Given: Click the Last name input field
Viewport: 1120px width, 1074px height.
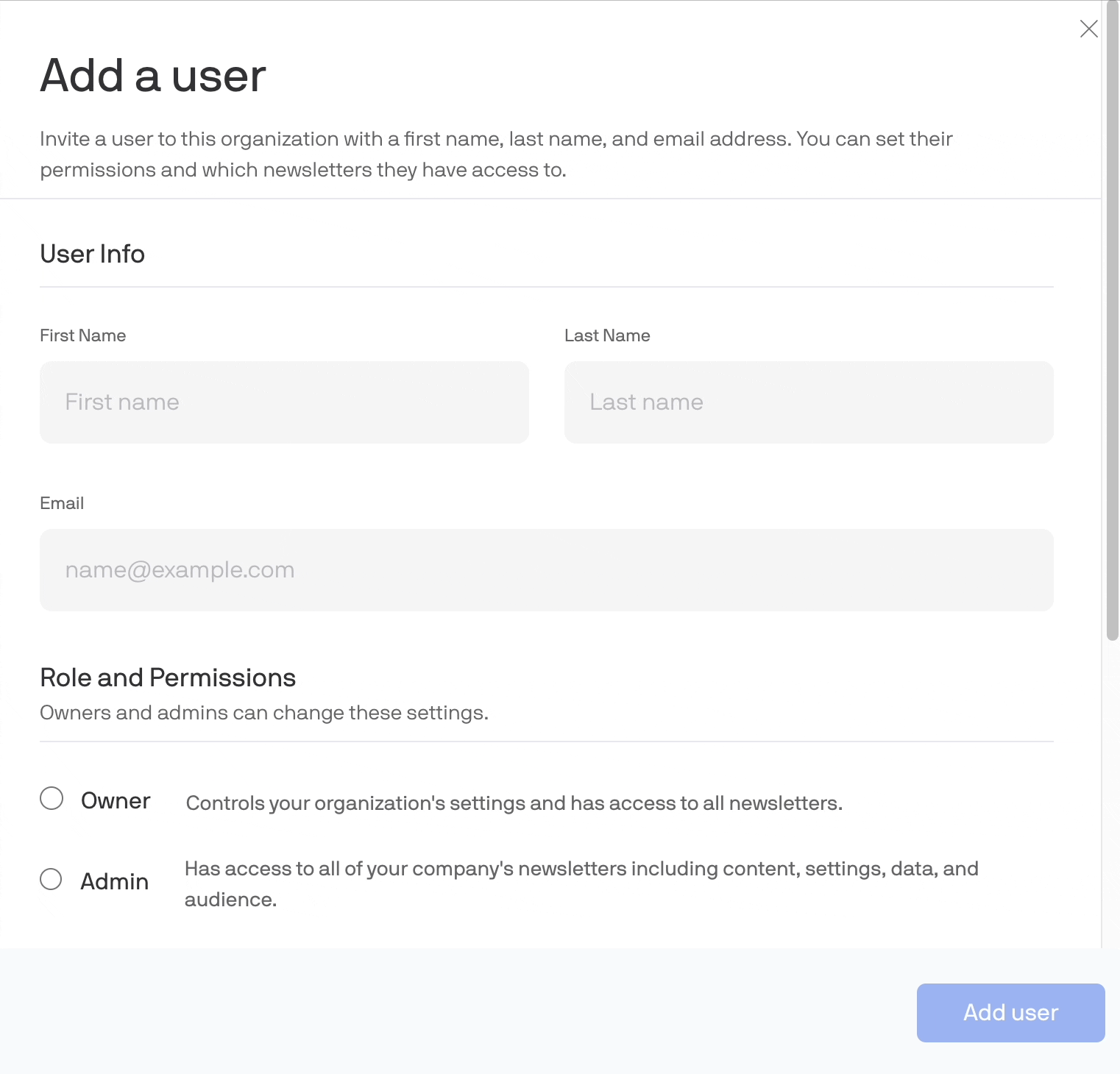Looking at the screenshot, I should [x=809, y=402].
